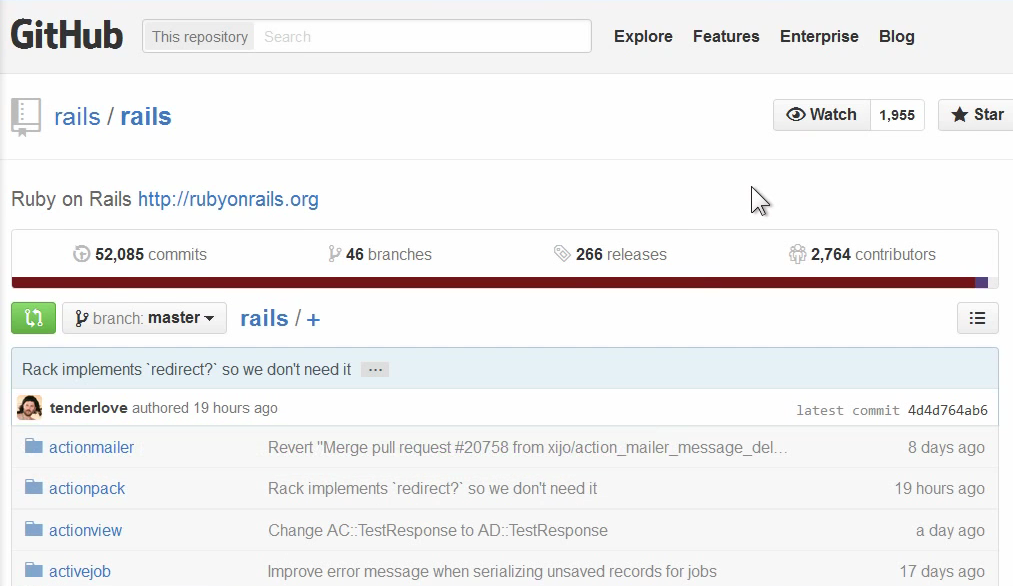View the 2,764 contributors
Image resolution: width=1013 pixels, height=586 pixels.
[x=862, y=254]
